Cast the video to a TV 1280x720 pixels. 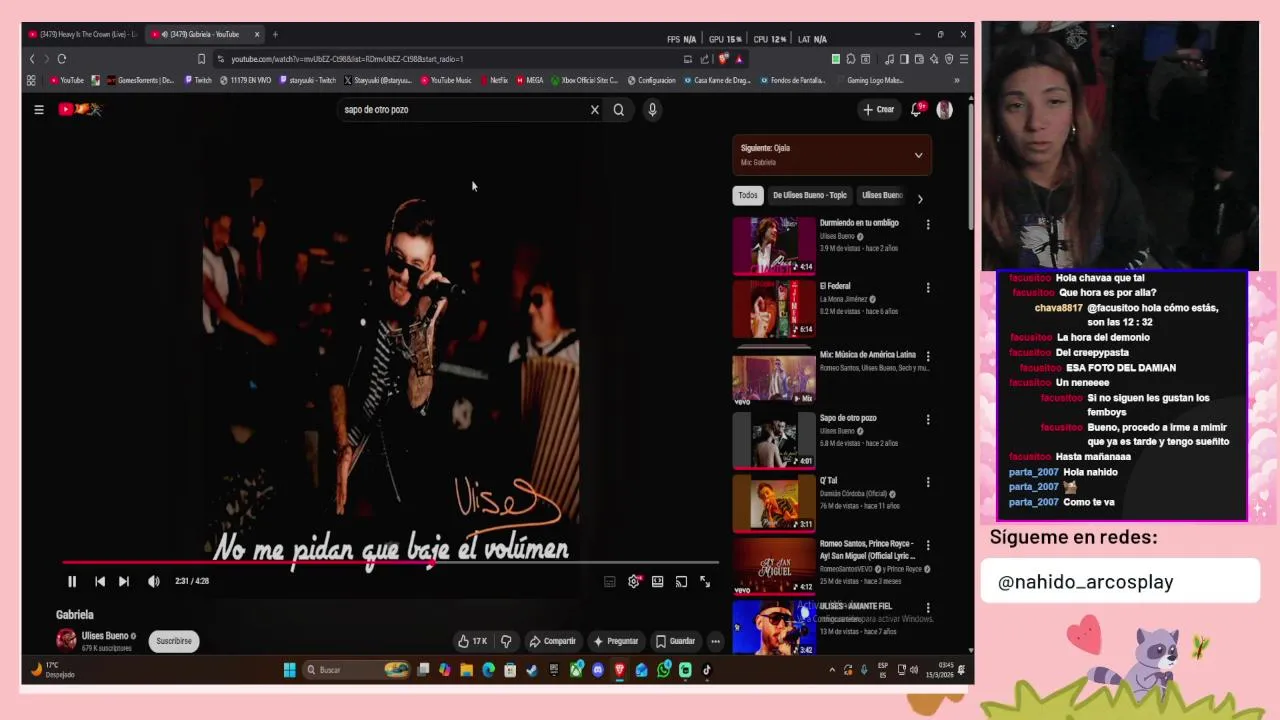tap(681, 581)
